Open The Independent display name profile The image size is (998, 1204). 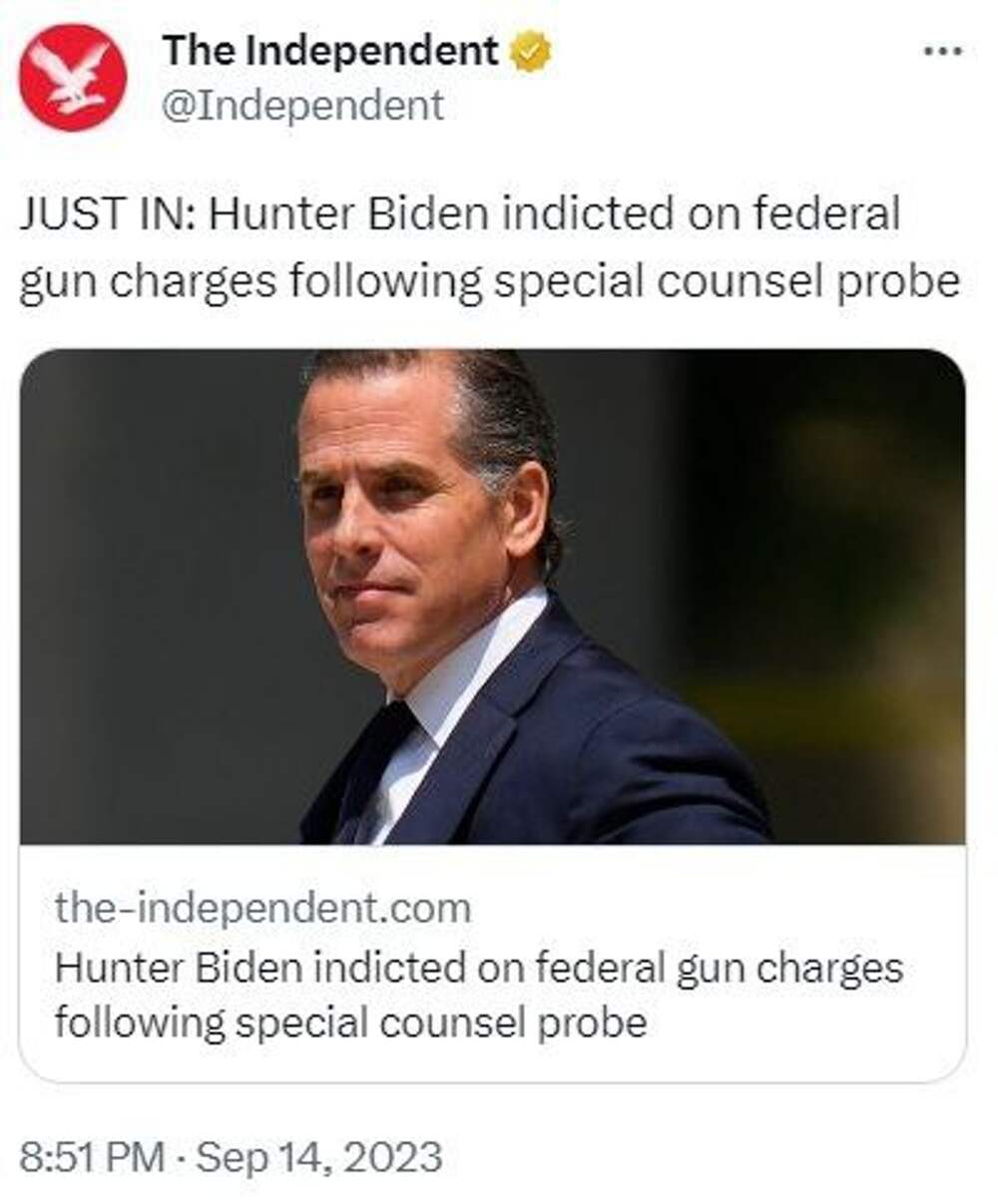pos(330,50)
